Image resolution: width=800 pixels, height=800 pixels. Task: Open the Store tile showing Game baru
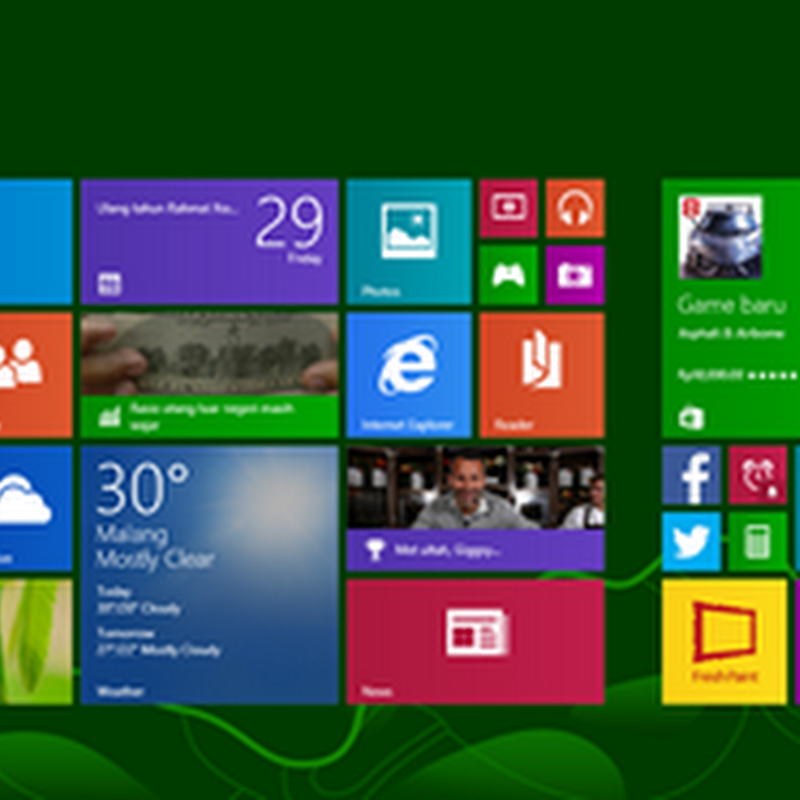731,308
